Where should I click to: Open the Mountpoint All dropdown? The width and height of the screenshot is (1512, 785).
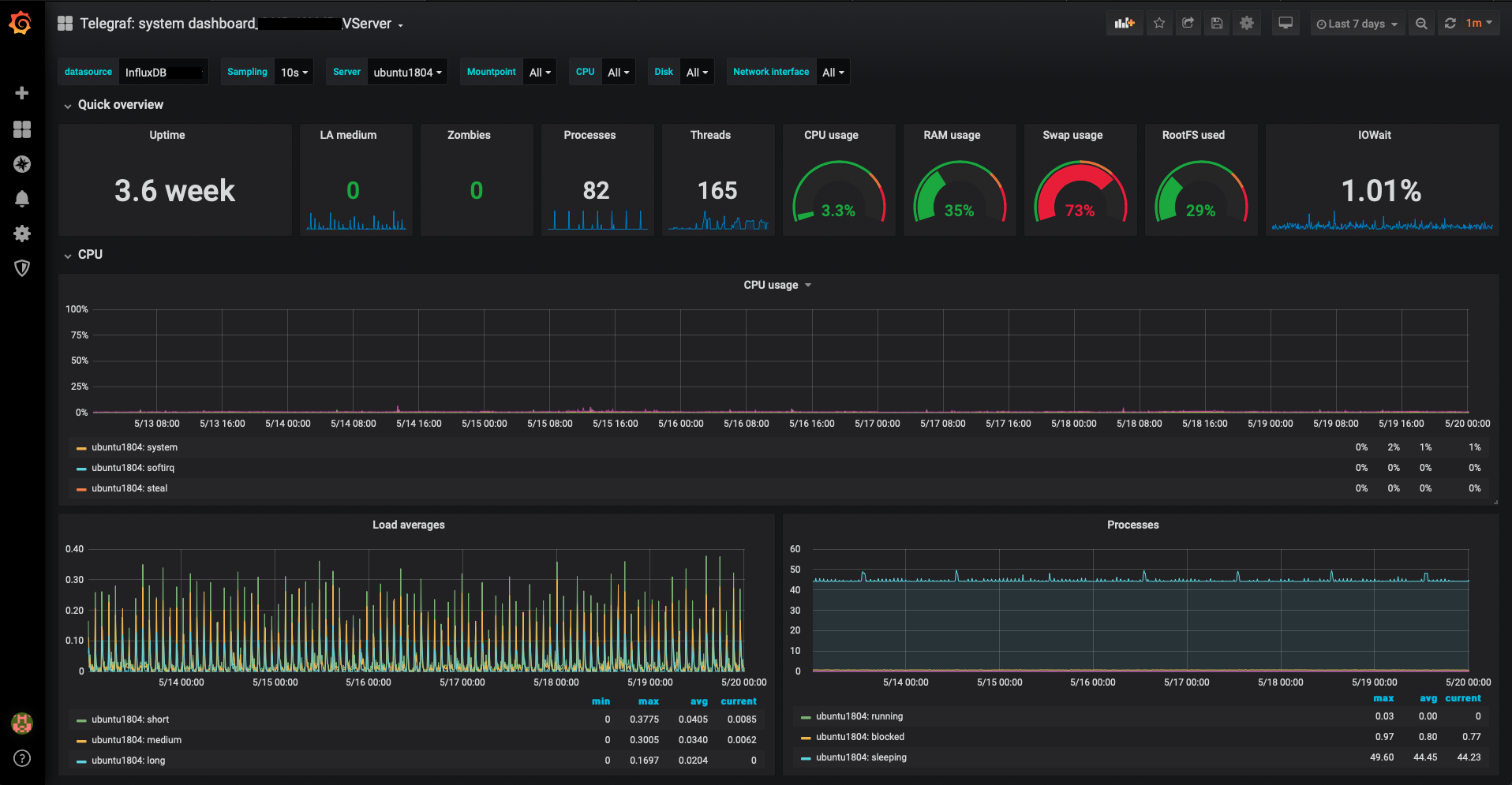coord(540,72)
